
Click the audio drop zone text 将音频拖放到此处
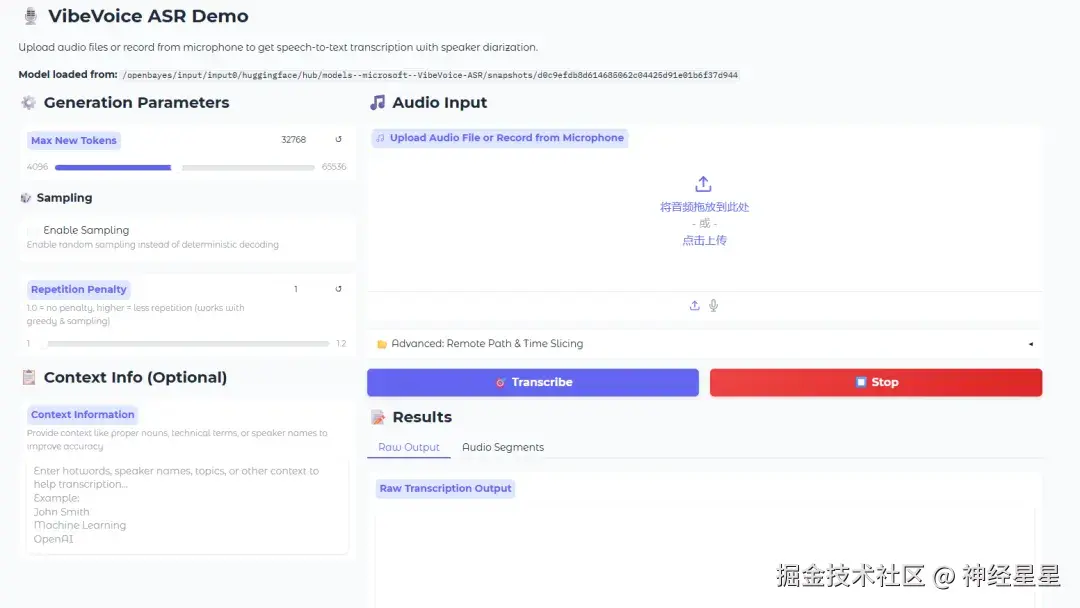[x=704, y=207]
